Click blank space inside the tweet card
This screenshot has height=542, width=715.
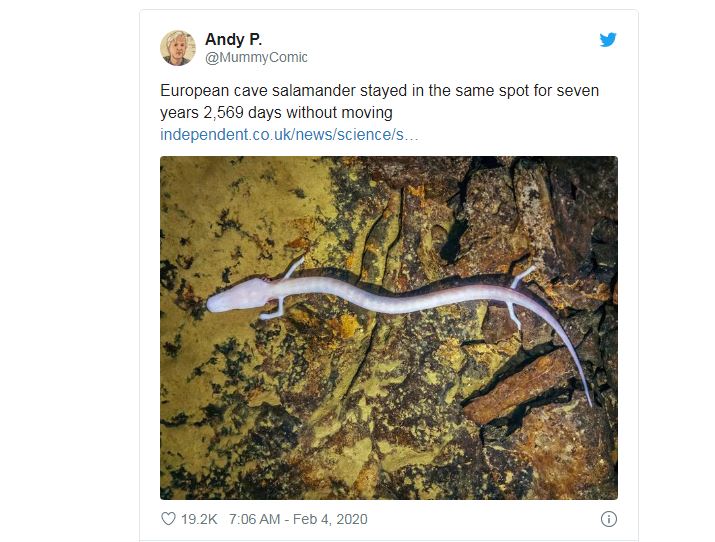click(456, 50)
